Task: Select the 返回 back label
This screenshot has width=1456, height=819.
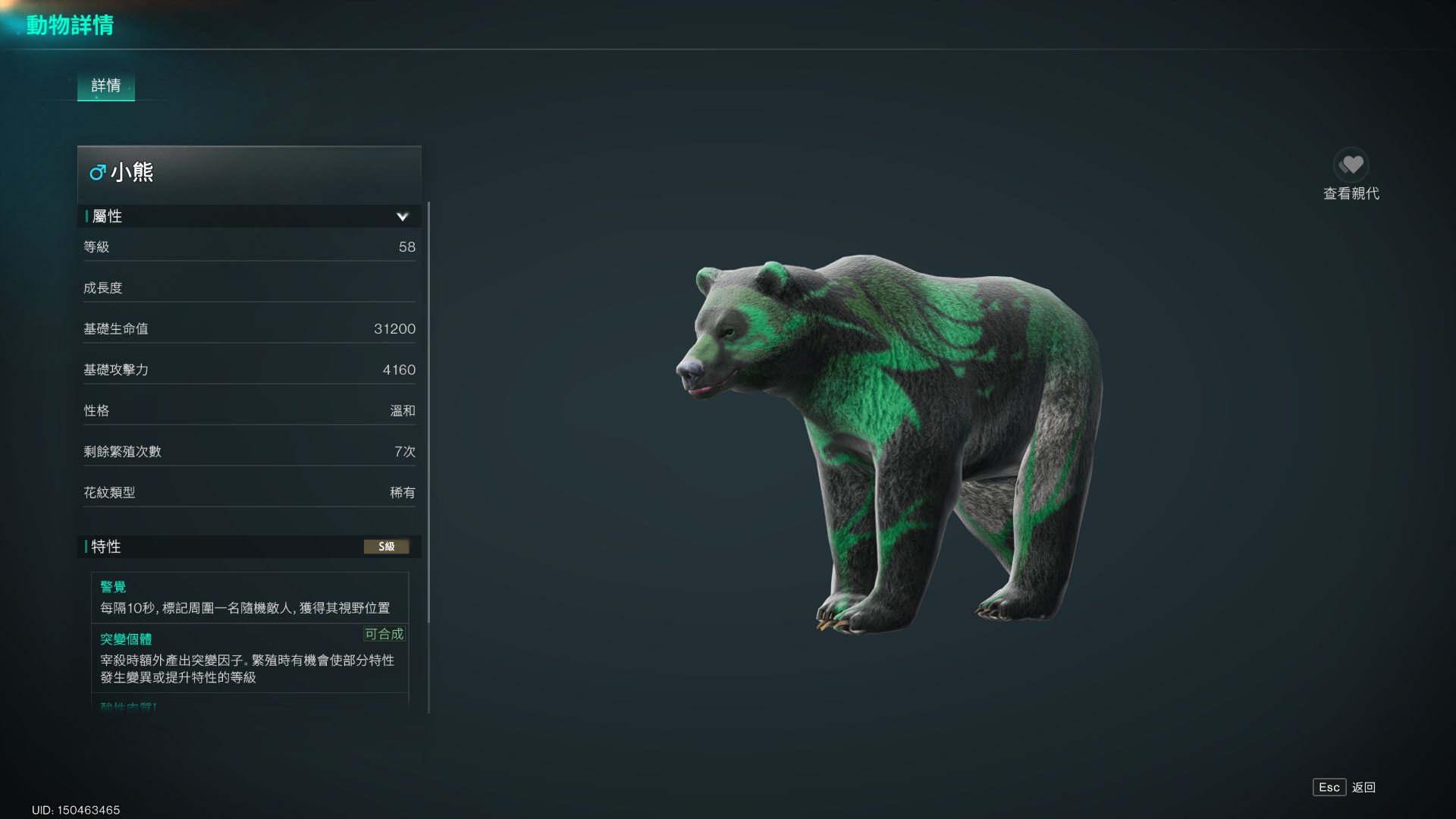Action: click(x=1363, y=787)
